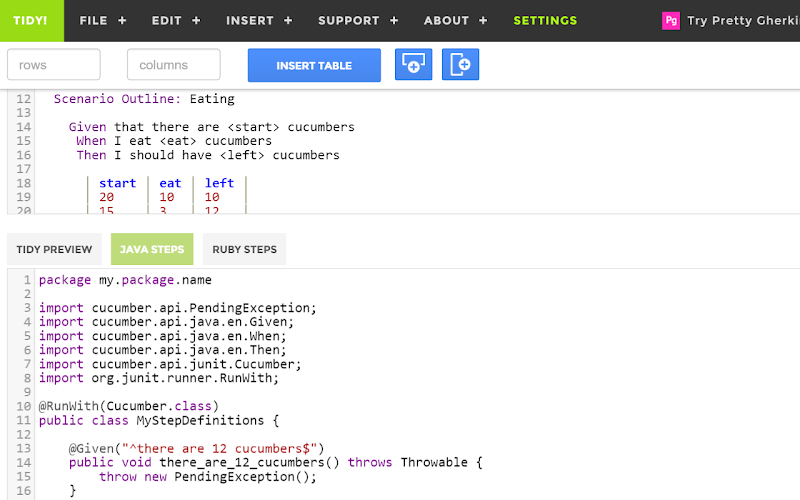The image size is (800, 500).
Task: Open the EDIT menu
Action: [166, 20]
